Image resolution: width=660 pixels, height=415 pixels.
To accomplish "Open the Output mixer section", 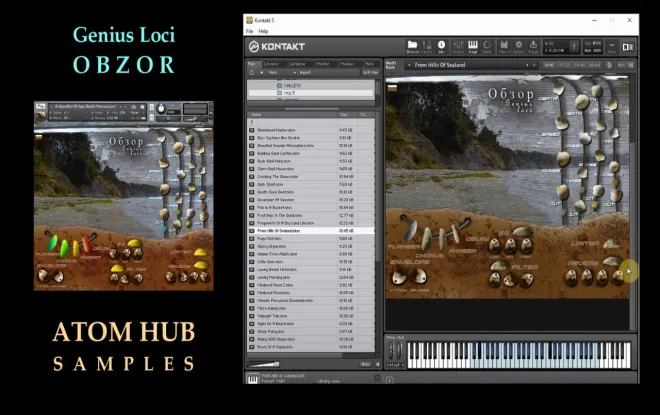I will (458, 47).
